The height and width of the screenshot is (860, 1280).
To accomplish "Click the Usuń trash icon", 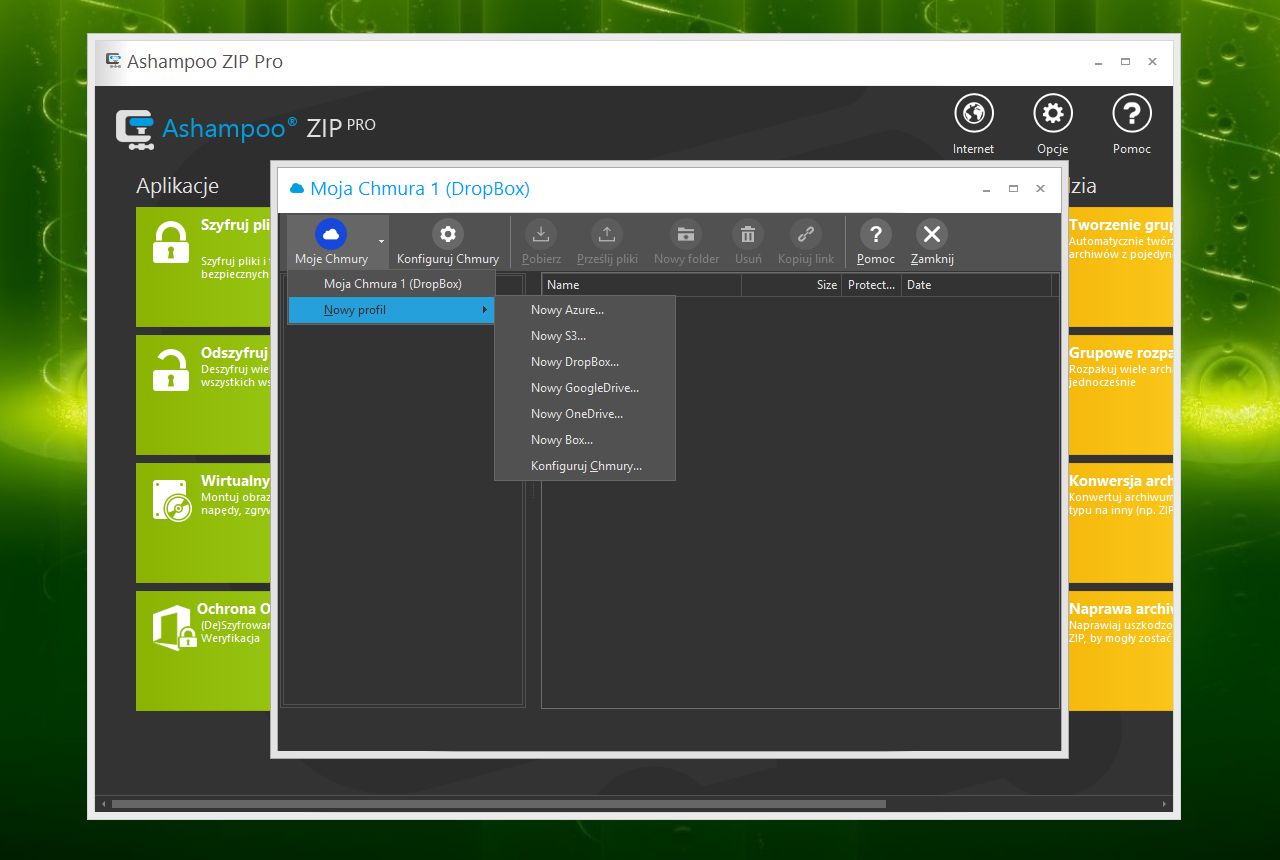I will tap(748, 234).
